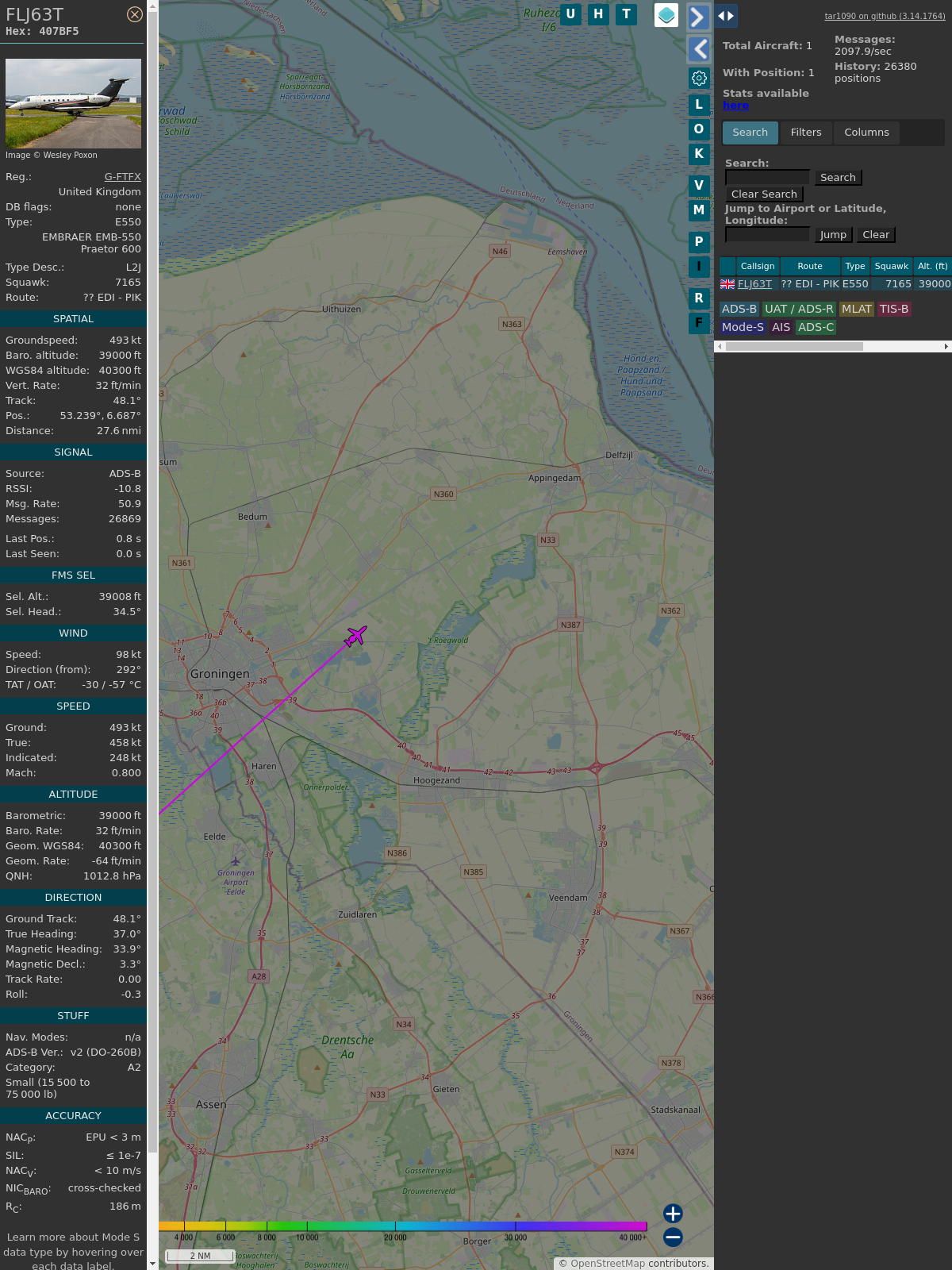
Task: Zoom in with the plus button
Action: point(673,1214)
